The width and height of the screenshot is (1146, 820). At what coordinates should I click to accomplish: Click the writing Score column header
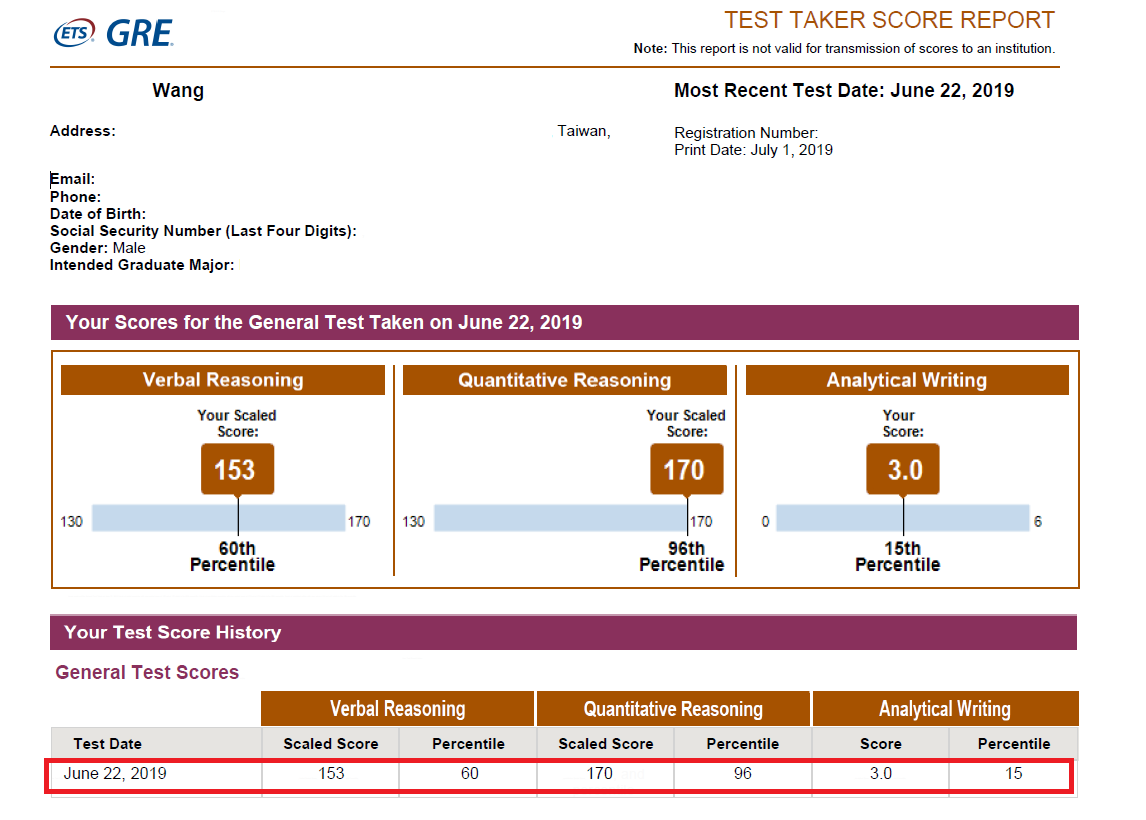click(881, 744)
